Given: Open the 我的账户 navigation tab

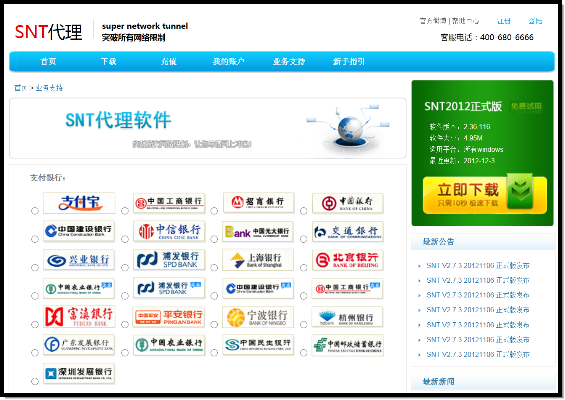Looking at the screenshot, I should coord(229,62).
